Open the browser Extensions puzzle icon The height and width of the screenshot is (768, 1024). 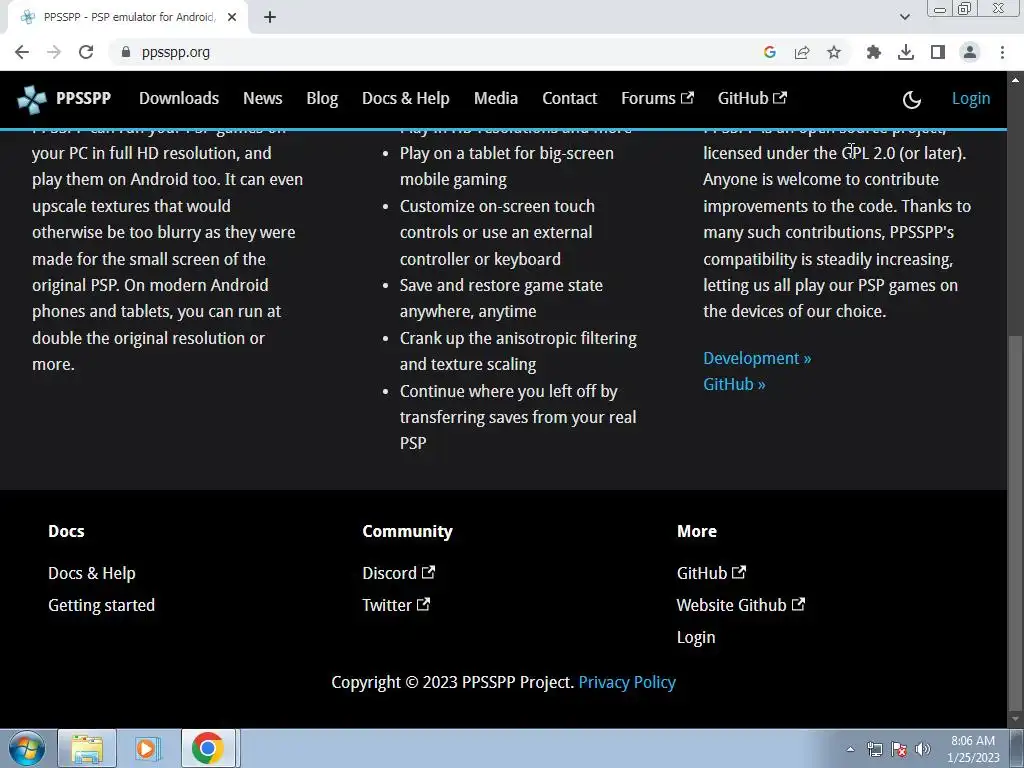pos(873,52)
